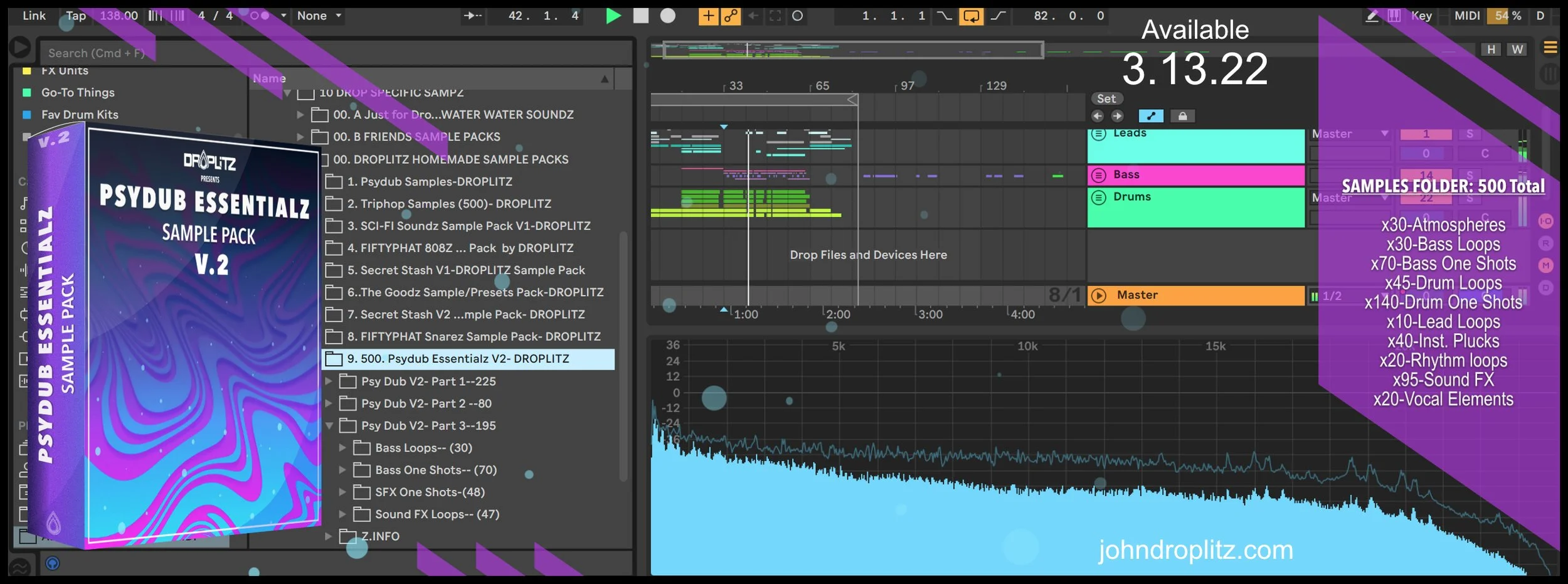
Task: Click the Phase Nudge Up bars icon
Action: pos(177,16)
